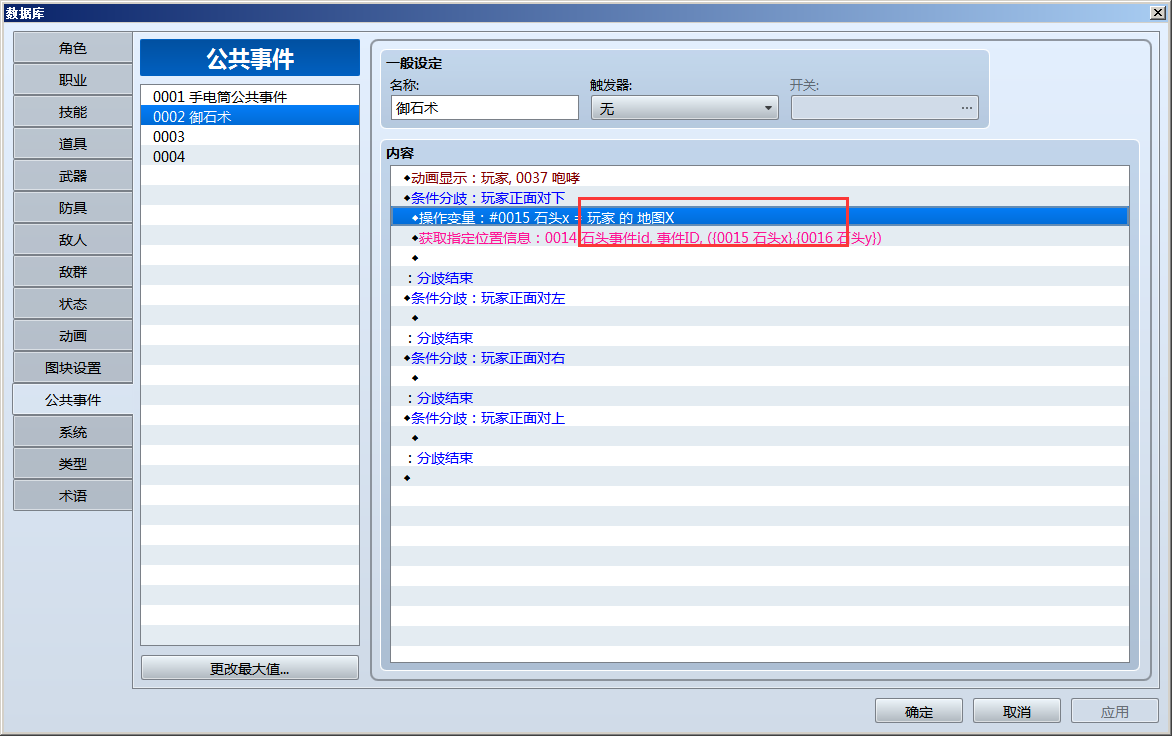
Task: Go to the 敌人 tab
Action: tap(73, 240)
